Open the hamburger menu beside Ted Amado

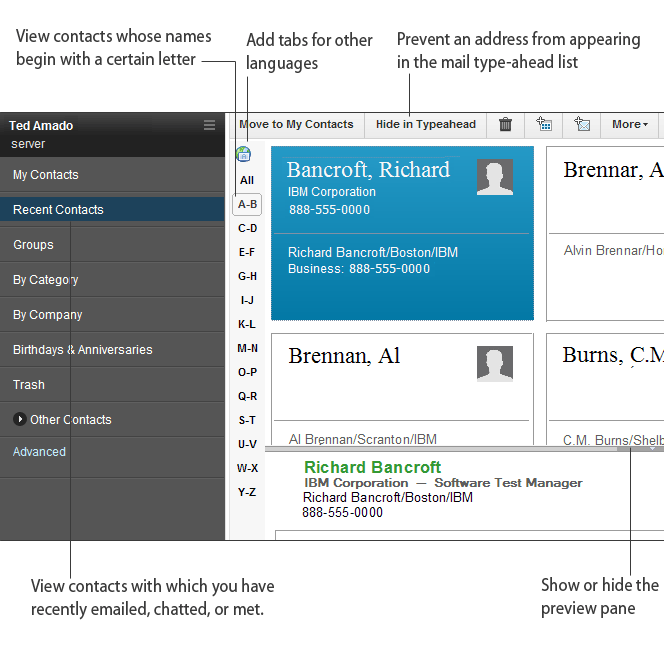209,125
